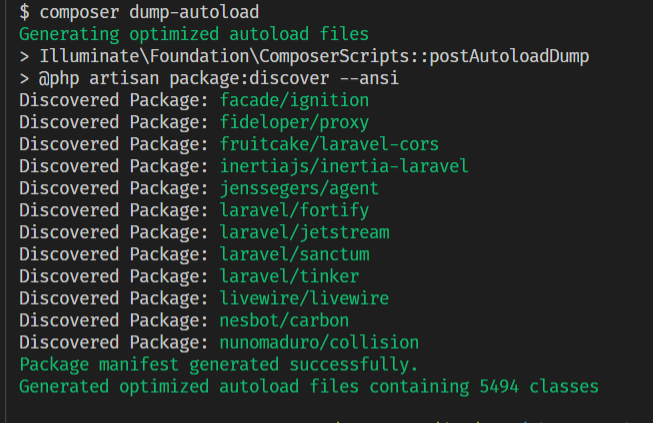
Task: Click the nunomaduro/collision package name
Action: pos(319,343)
